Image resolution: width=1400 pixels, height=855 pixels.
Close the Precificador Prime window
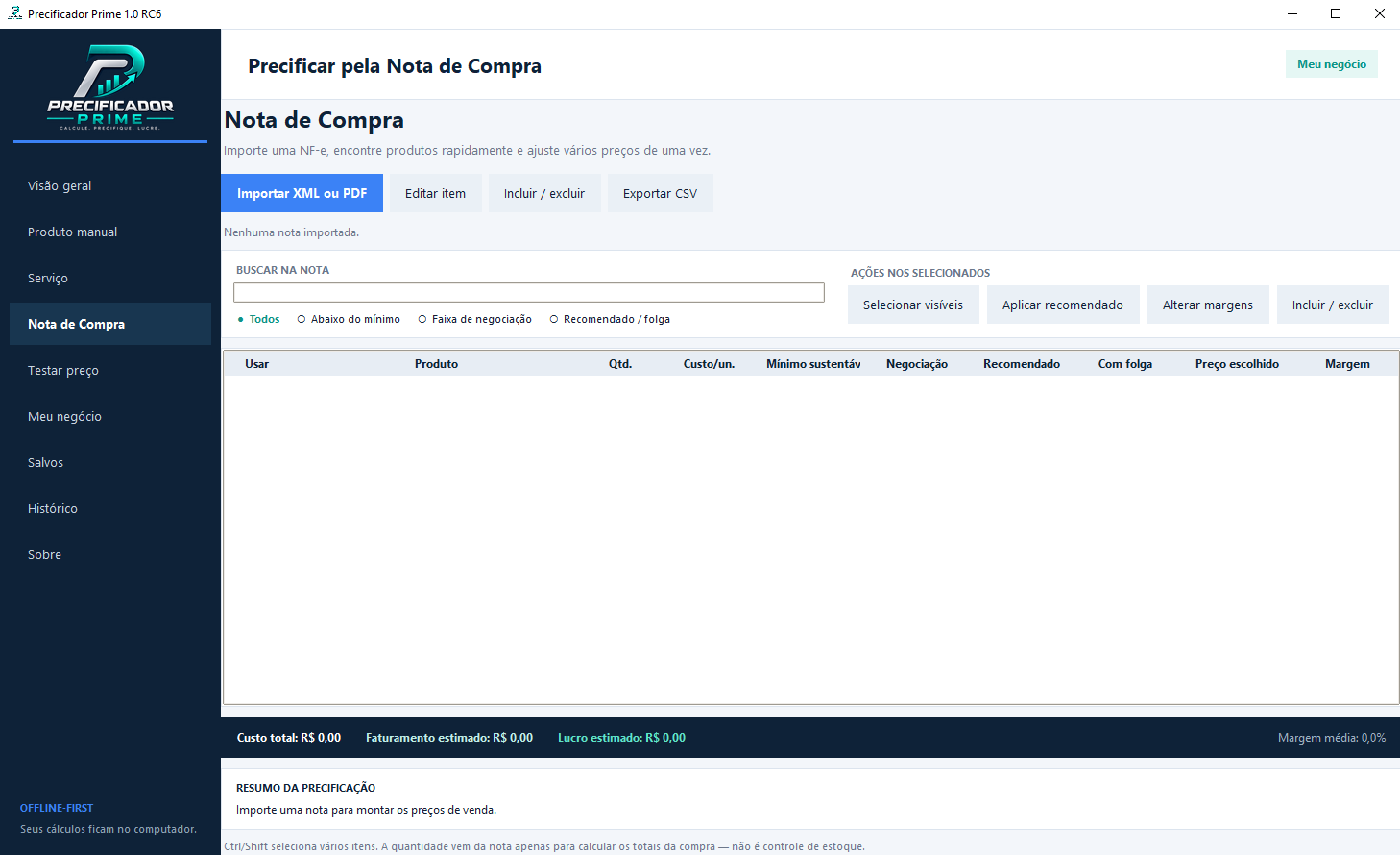click(x=1379, y=13)
